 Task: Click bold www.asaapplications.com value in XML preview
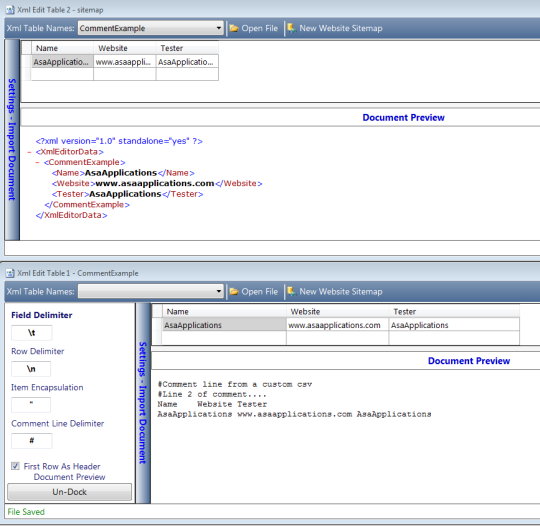click(x=155, y=183)
